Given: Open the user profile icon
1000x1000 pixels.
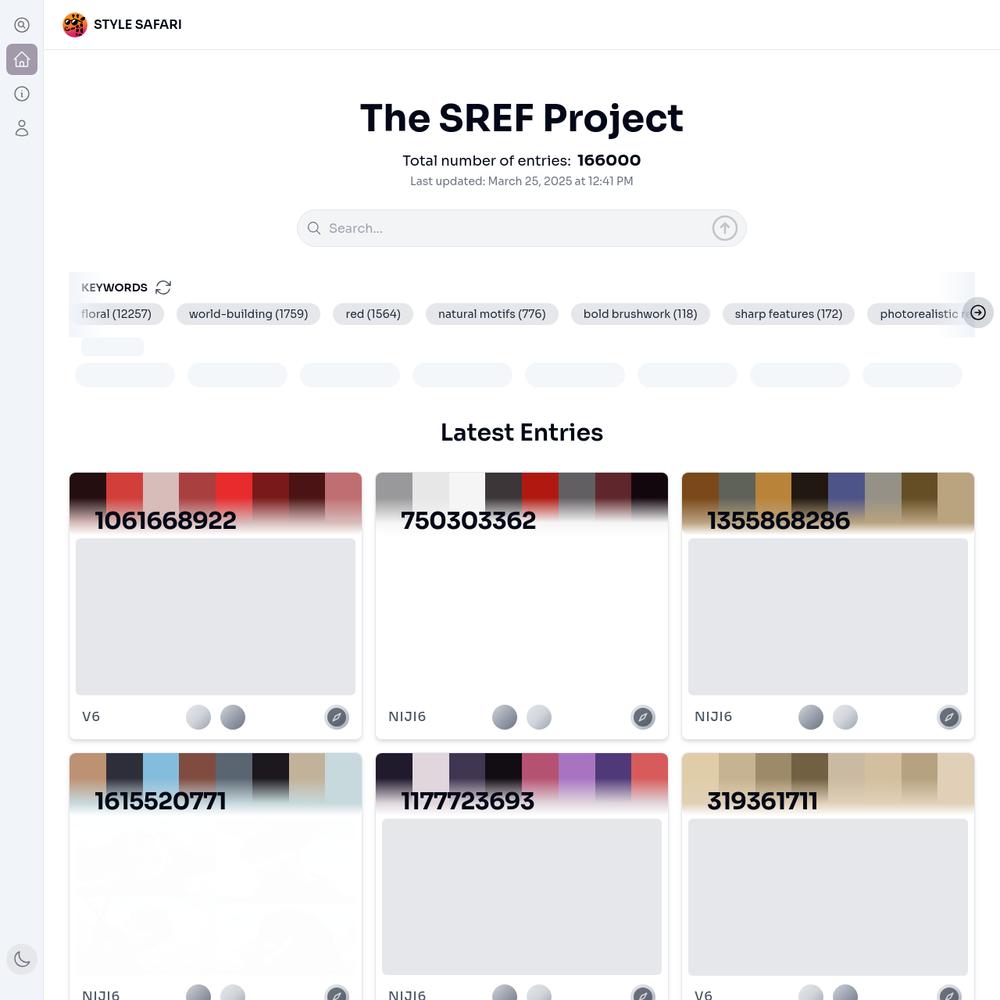Looking at the screenshot, I should (22, 128).
